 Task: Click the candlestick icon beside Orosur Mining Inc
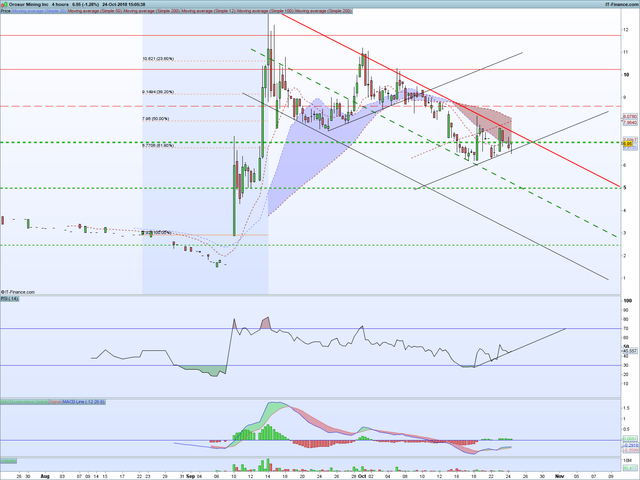(x=3, y=4)
